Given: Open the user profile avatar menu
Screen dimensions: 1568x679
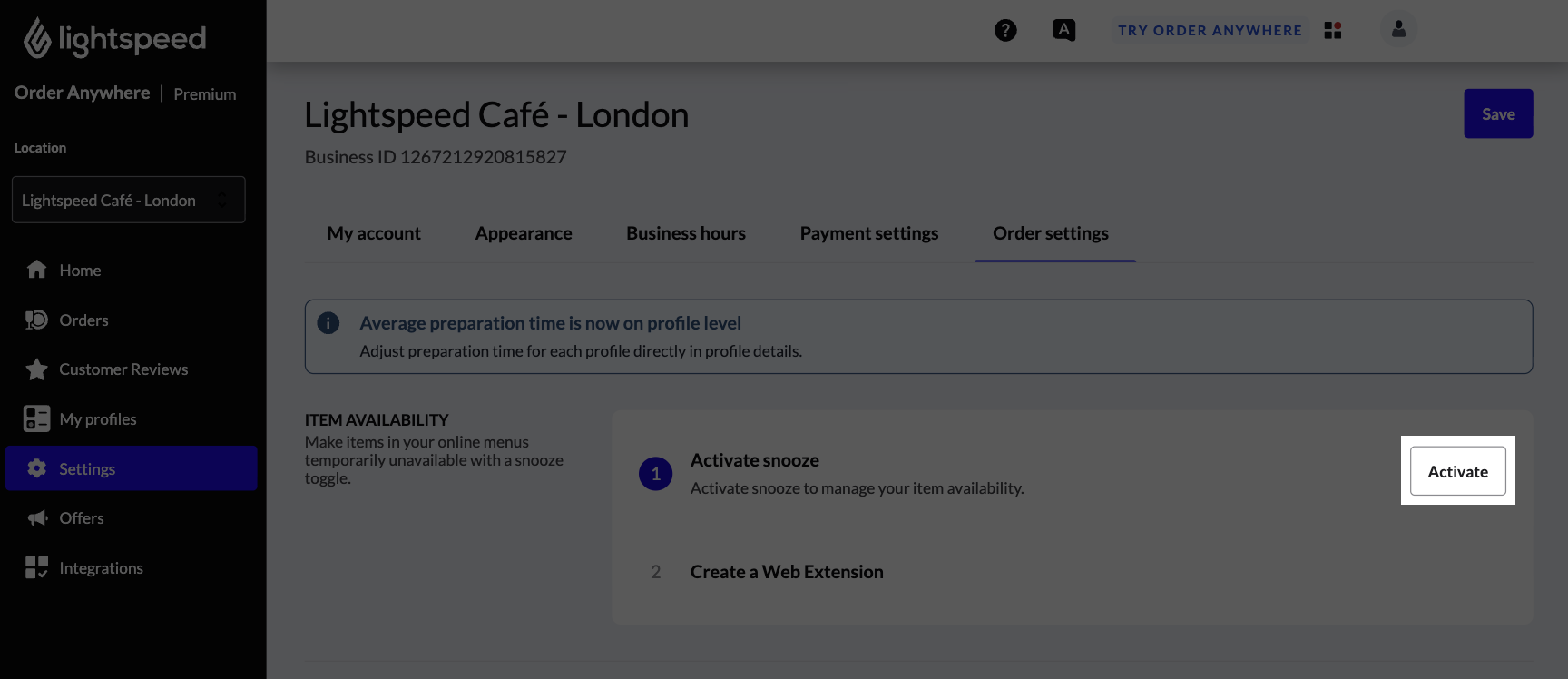Looking at the screenshot, I should click(x=1398, y=30).
